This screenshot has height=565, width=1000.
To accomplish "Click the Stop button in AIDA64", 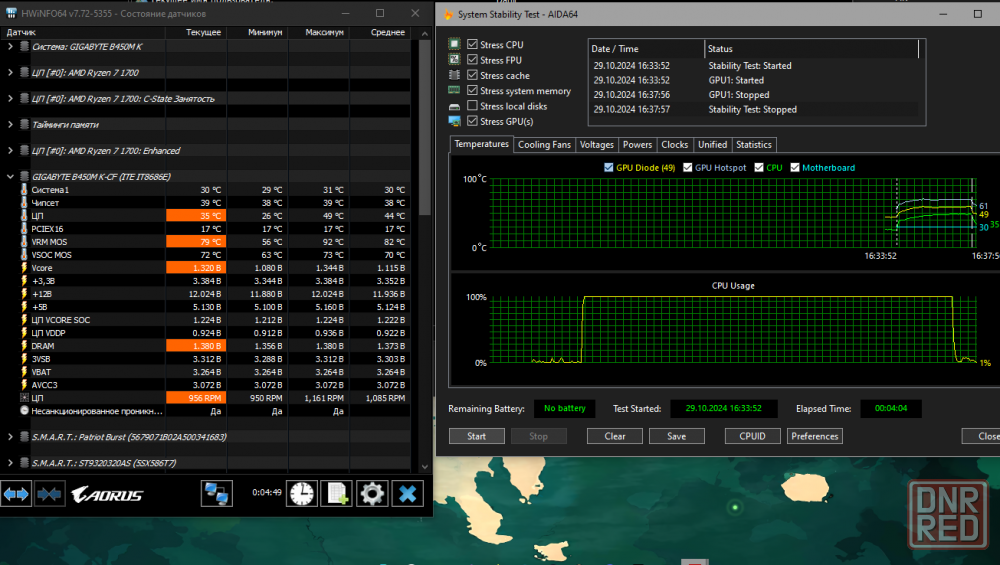I will (538, 436).
